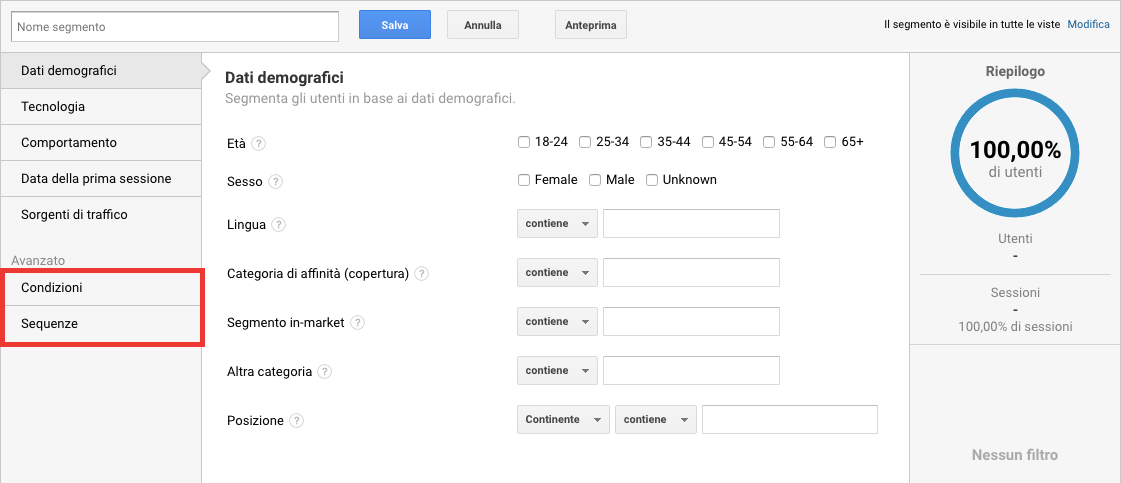The height and width of the screenshot is (483, 1121).
Task: Expand the Continente dropdown for Posizione
Action: click(563, 420)
